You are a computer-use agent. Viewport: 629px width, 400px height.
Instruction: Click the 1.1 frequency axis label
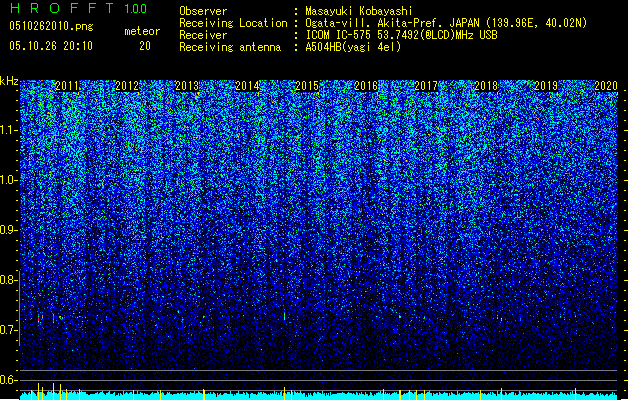click(9, 130)
